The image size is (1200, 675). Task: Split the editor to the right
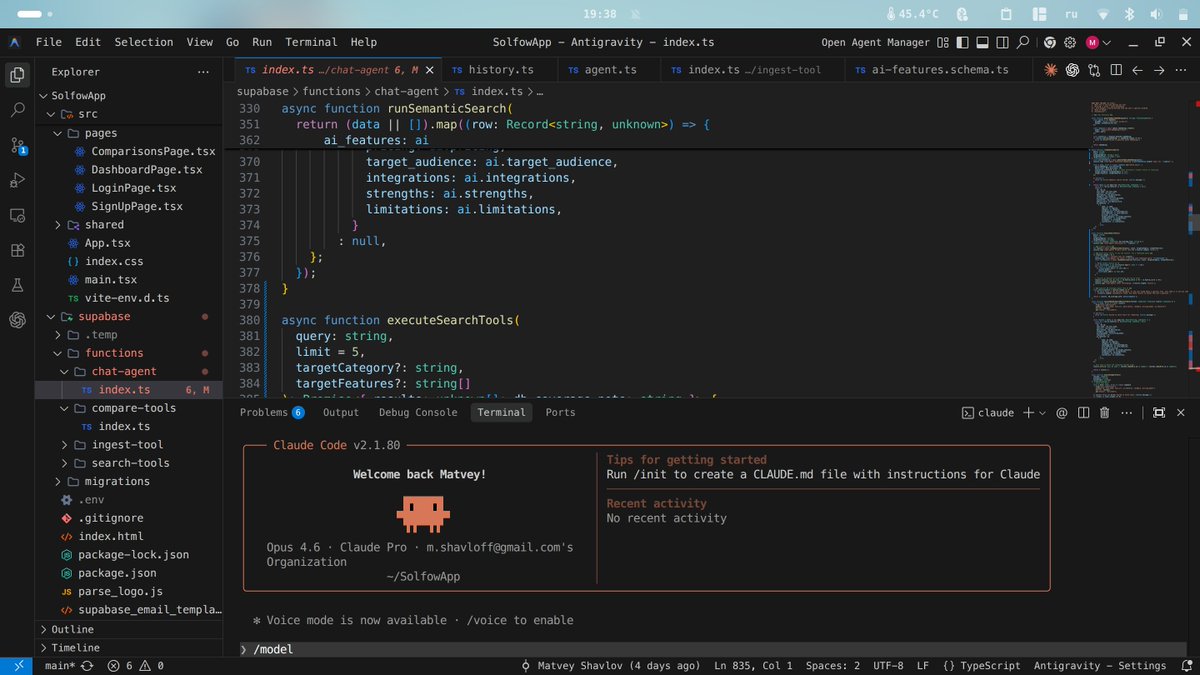click(1116, 70)
